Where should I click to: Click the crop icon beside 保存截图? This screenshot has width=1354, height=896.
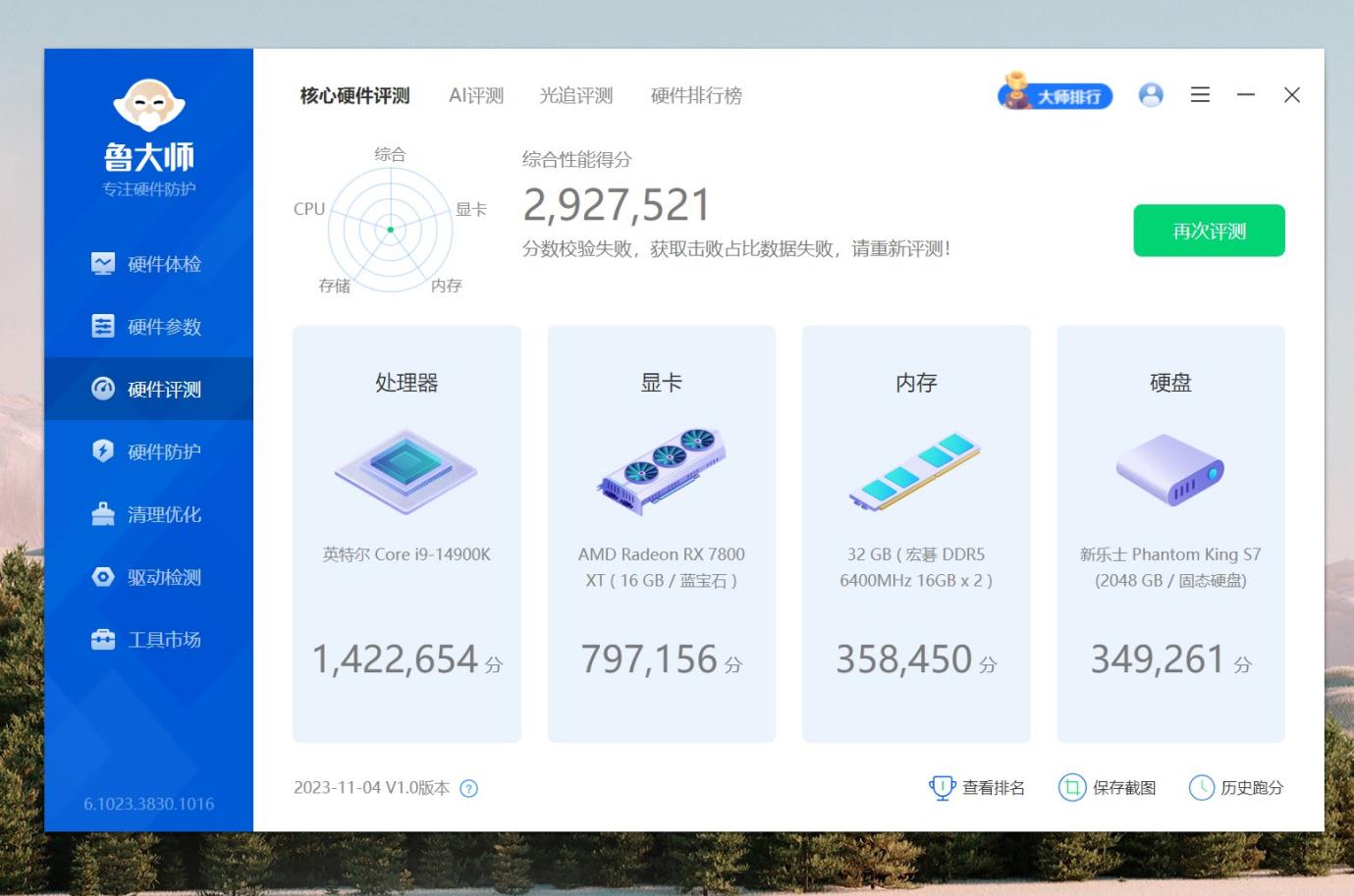pos(1072,788)
